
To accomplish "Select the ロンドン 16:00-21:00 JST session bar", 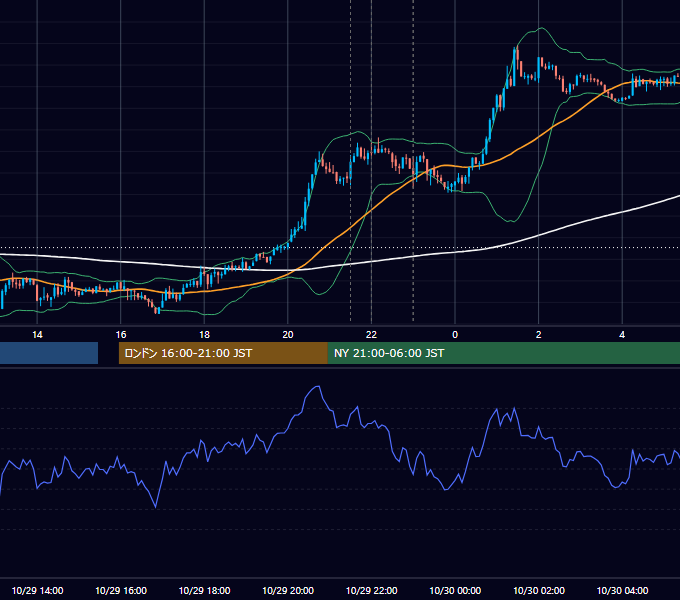I will (223, 353).
